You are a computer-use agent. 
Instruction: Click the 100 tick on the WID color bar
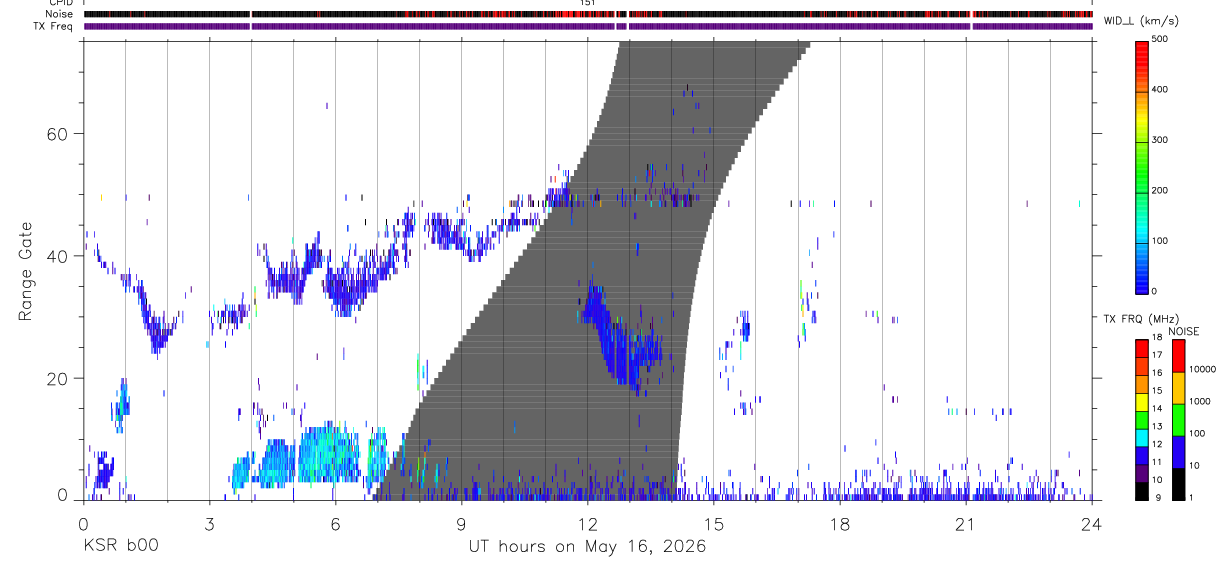[1160, 242]
